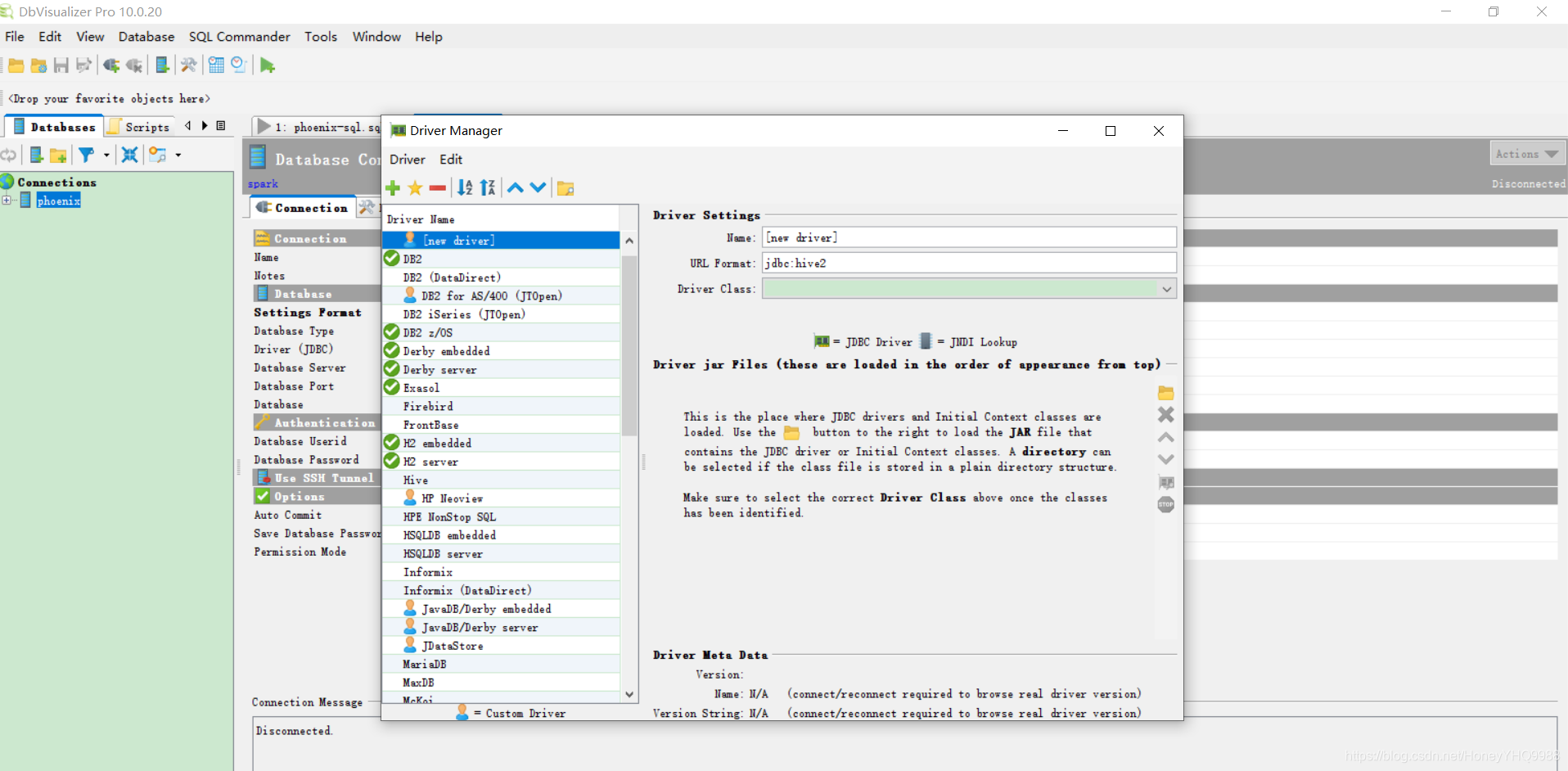Click scroll tabs right arrow beside Scripts tab
The image size is (1568, 771).
205,126
